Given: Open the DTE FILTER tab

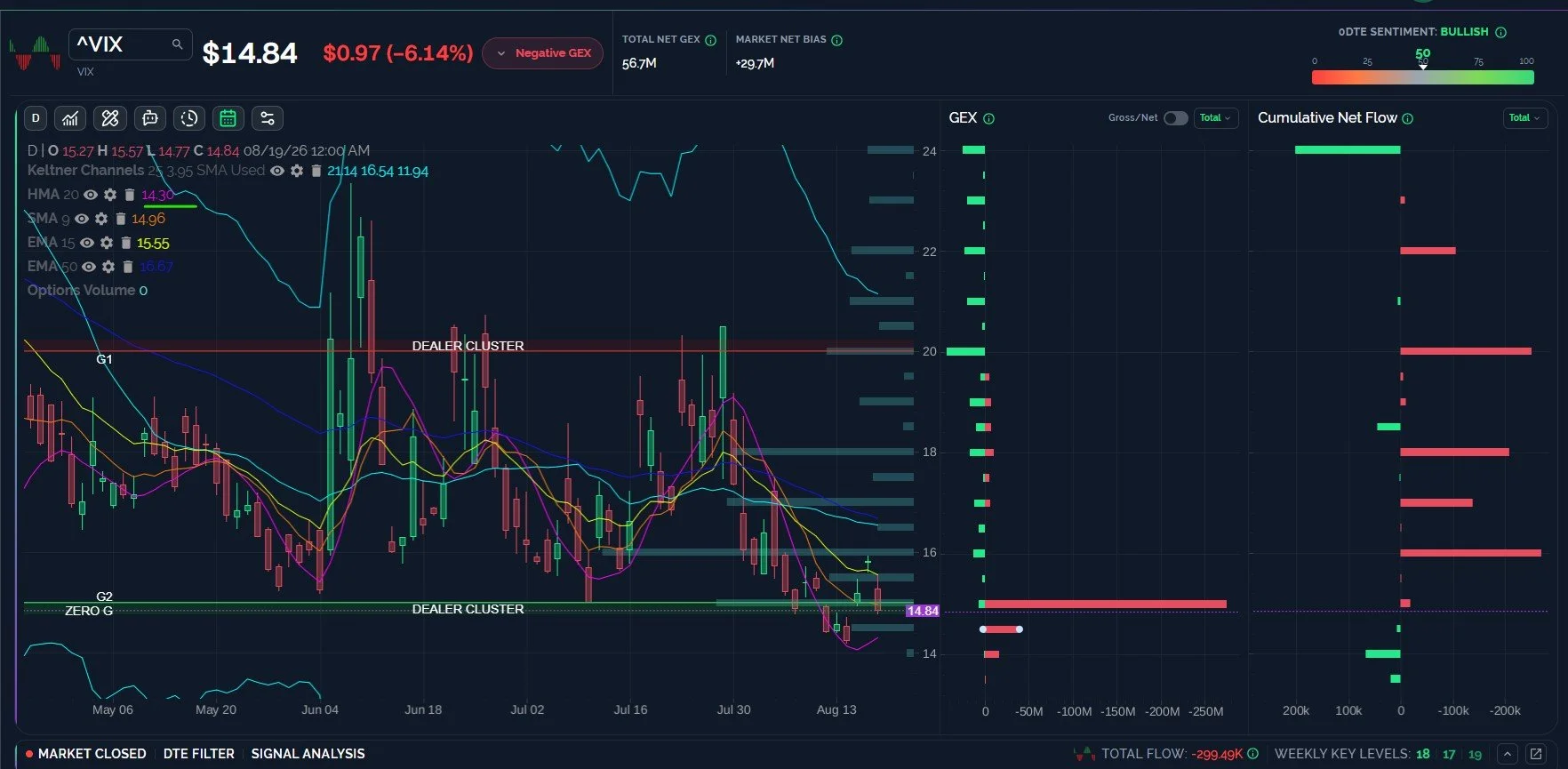Looking at the screenshot, I should pos(198,754).
